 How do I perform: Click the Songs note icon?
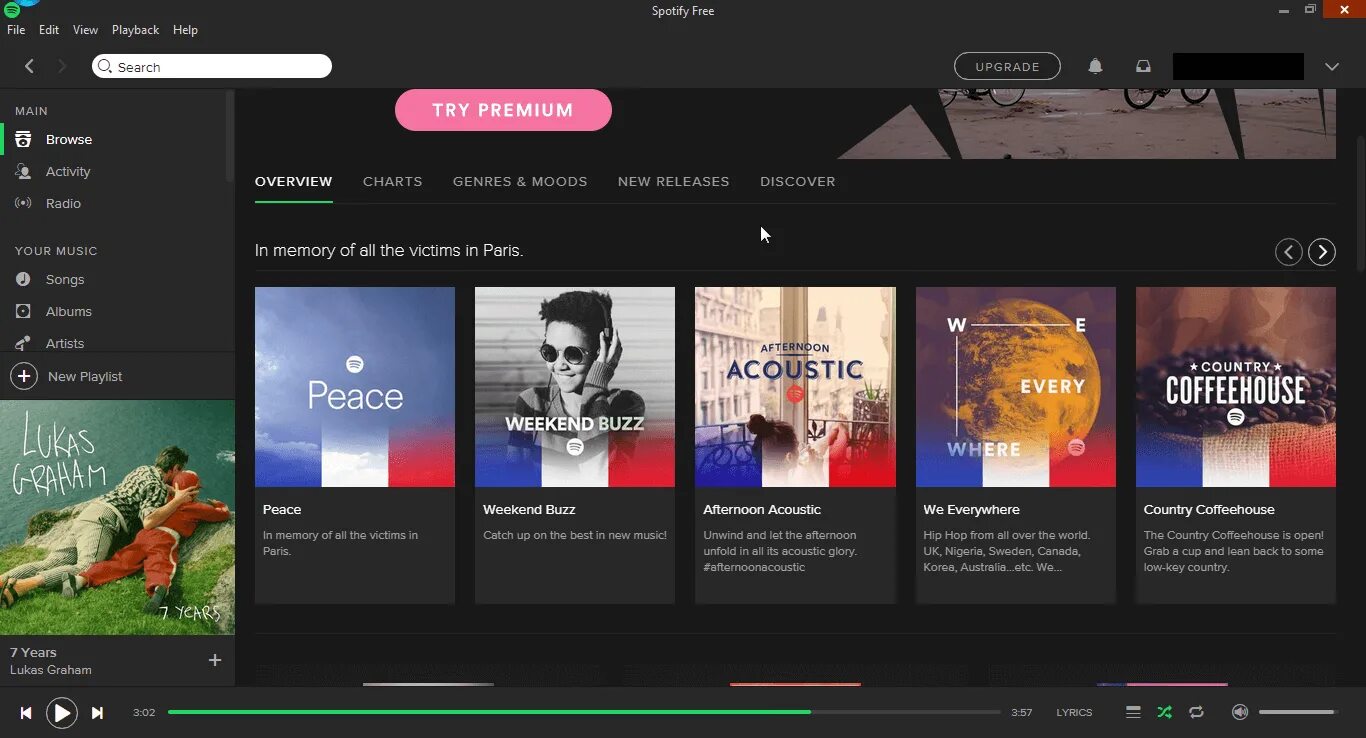coord(23,280)
